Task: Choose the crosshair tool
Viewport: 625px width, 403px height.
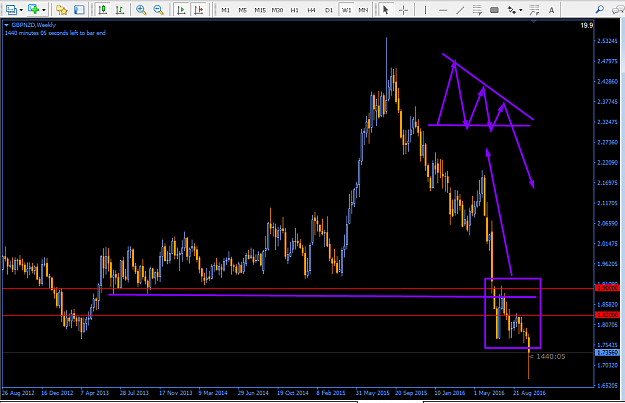Action: pos(403,10)
